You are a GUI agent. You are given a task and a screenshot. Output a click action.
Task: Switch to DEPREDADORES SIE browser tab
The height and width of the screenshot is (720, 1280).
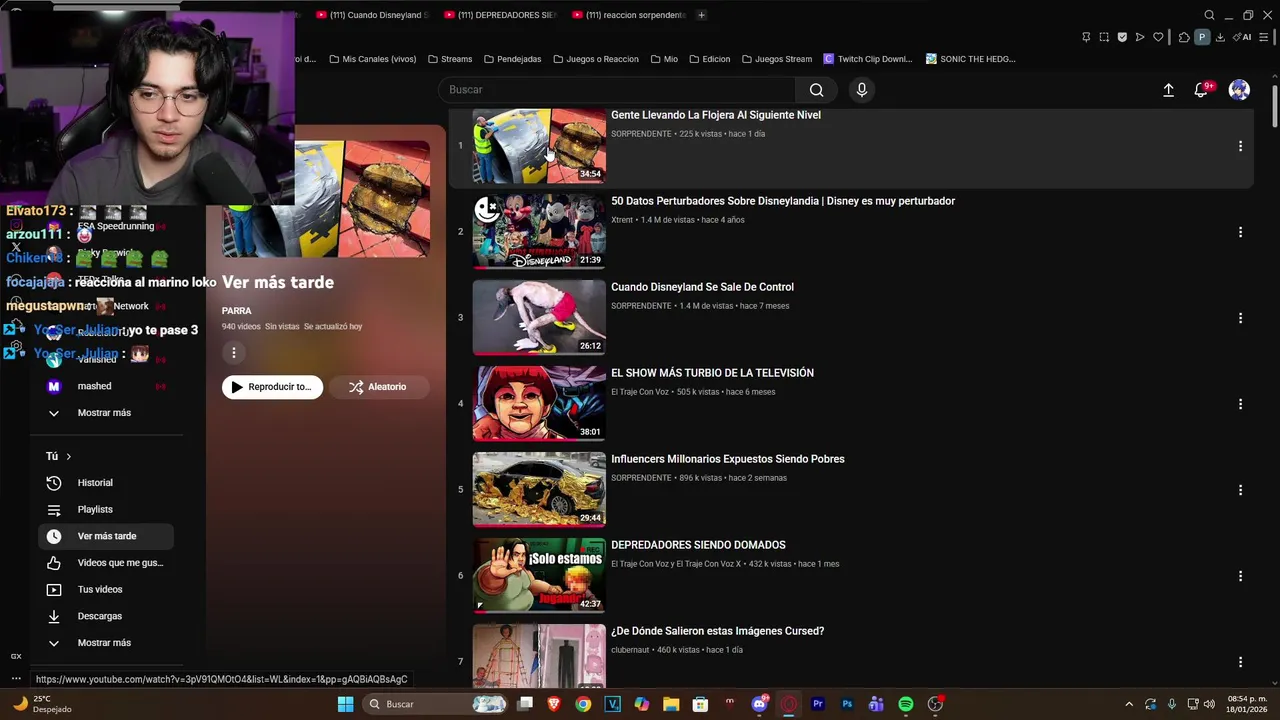tap(501, 15)
